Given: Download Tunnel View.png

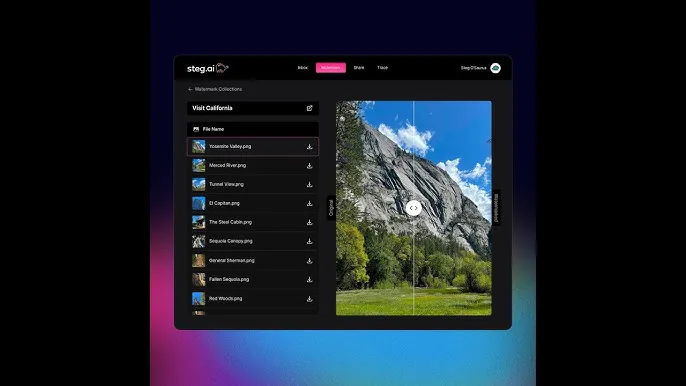Looking at the screenshot, I should coord(309,185).
